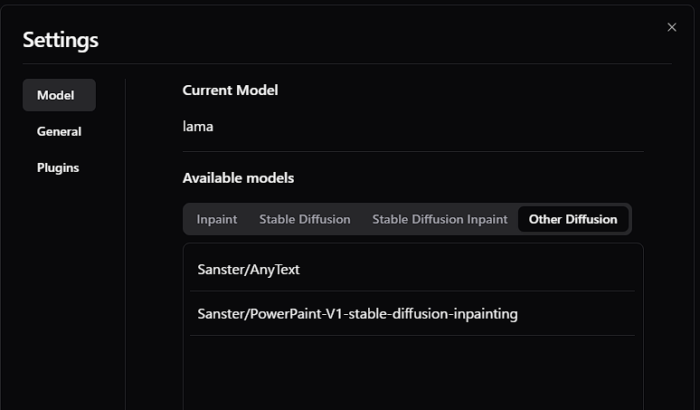Click empty sidebar area below Plugins
The width and height of the screenshot is (700, 410).
tap(60, 290)
